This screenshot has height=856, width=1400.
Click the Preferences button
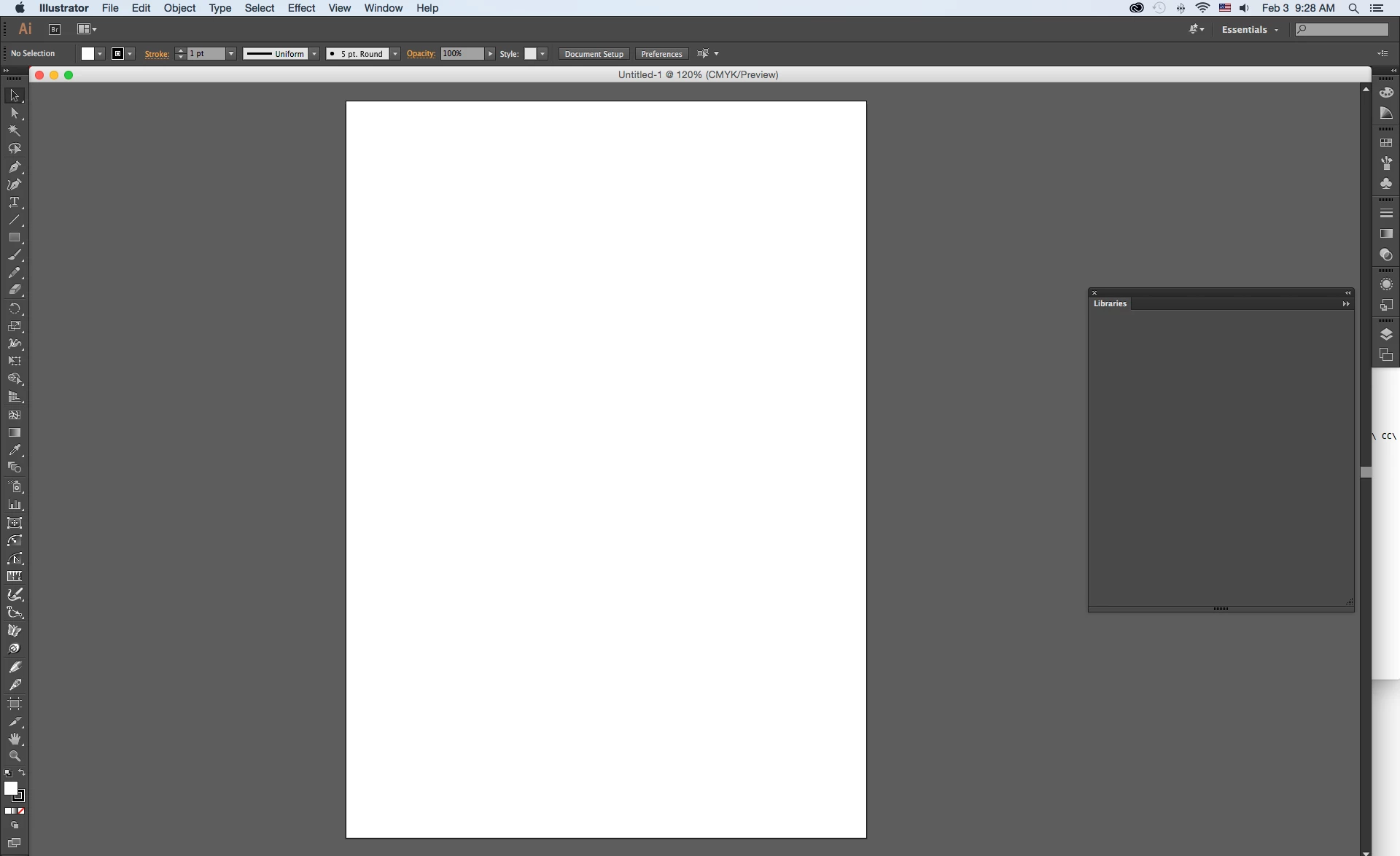(661, 54)
